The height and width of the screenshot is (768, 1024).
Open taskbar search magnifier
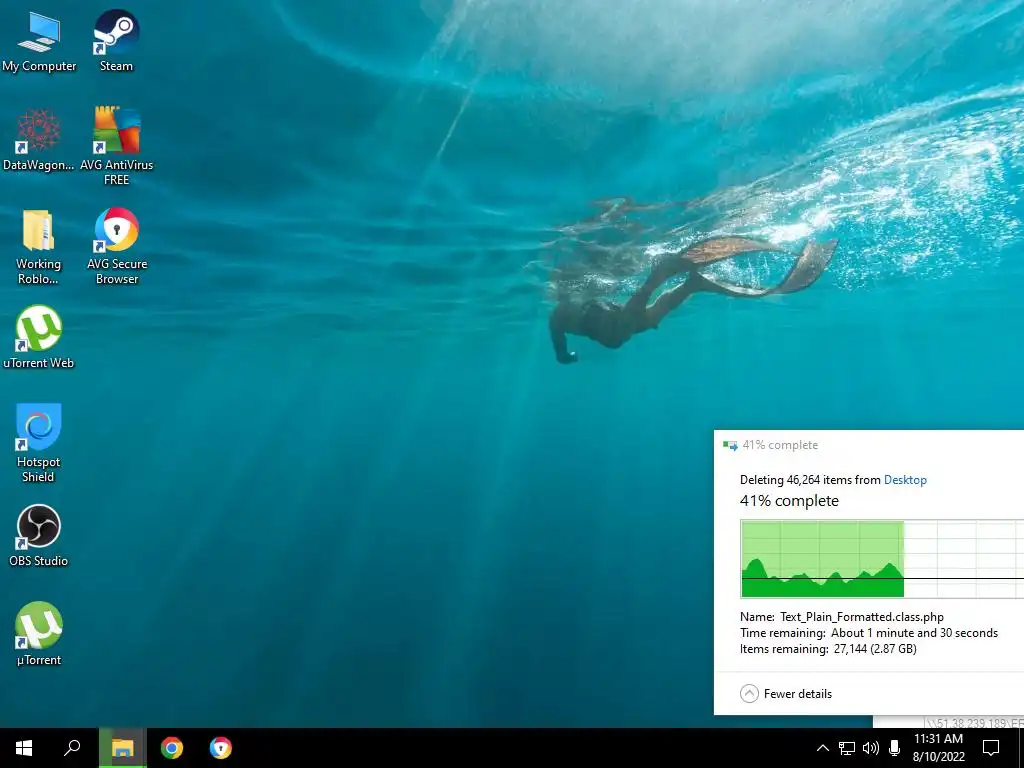click(72, 748)
